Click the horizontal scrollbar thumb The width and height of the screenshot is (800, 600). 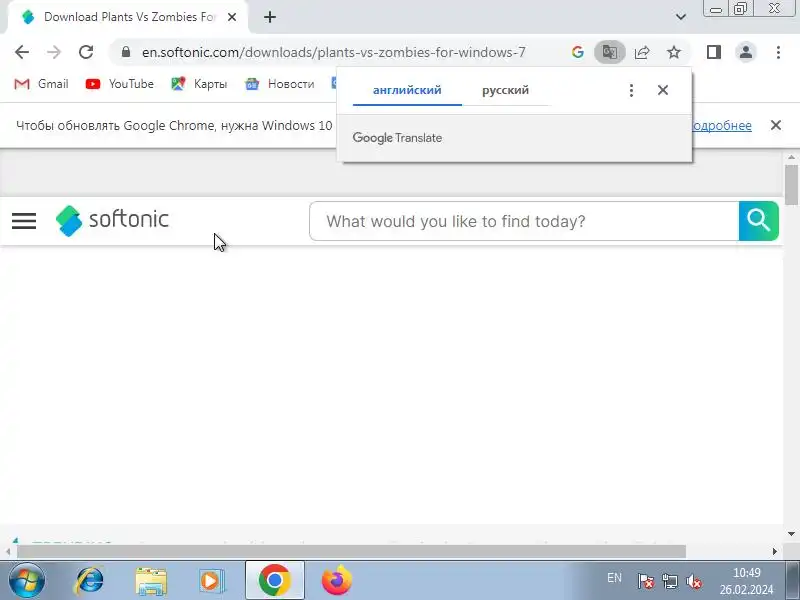352,552
